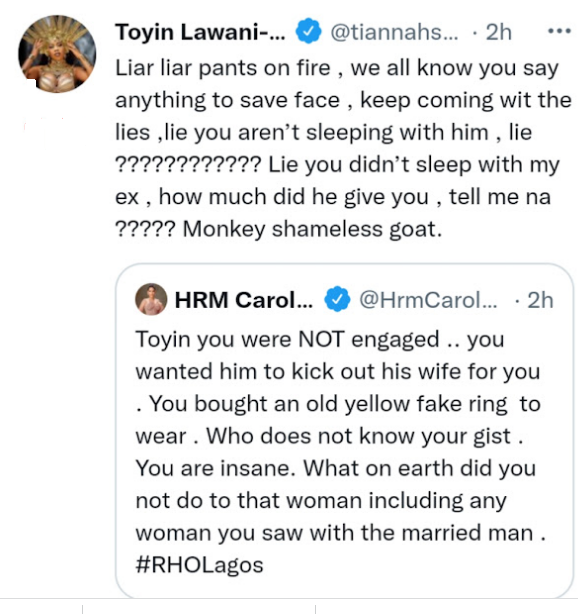The height and width of the screenshot is (614, 578).
Task: Open the quoted tweet from HRM Carol
Action: pyautogui.click(x=345, y=430)
